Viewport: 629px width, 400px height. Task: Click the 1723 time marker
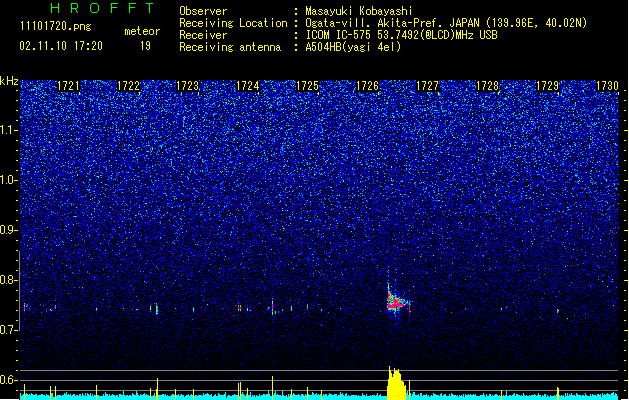pos(188,86)
